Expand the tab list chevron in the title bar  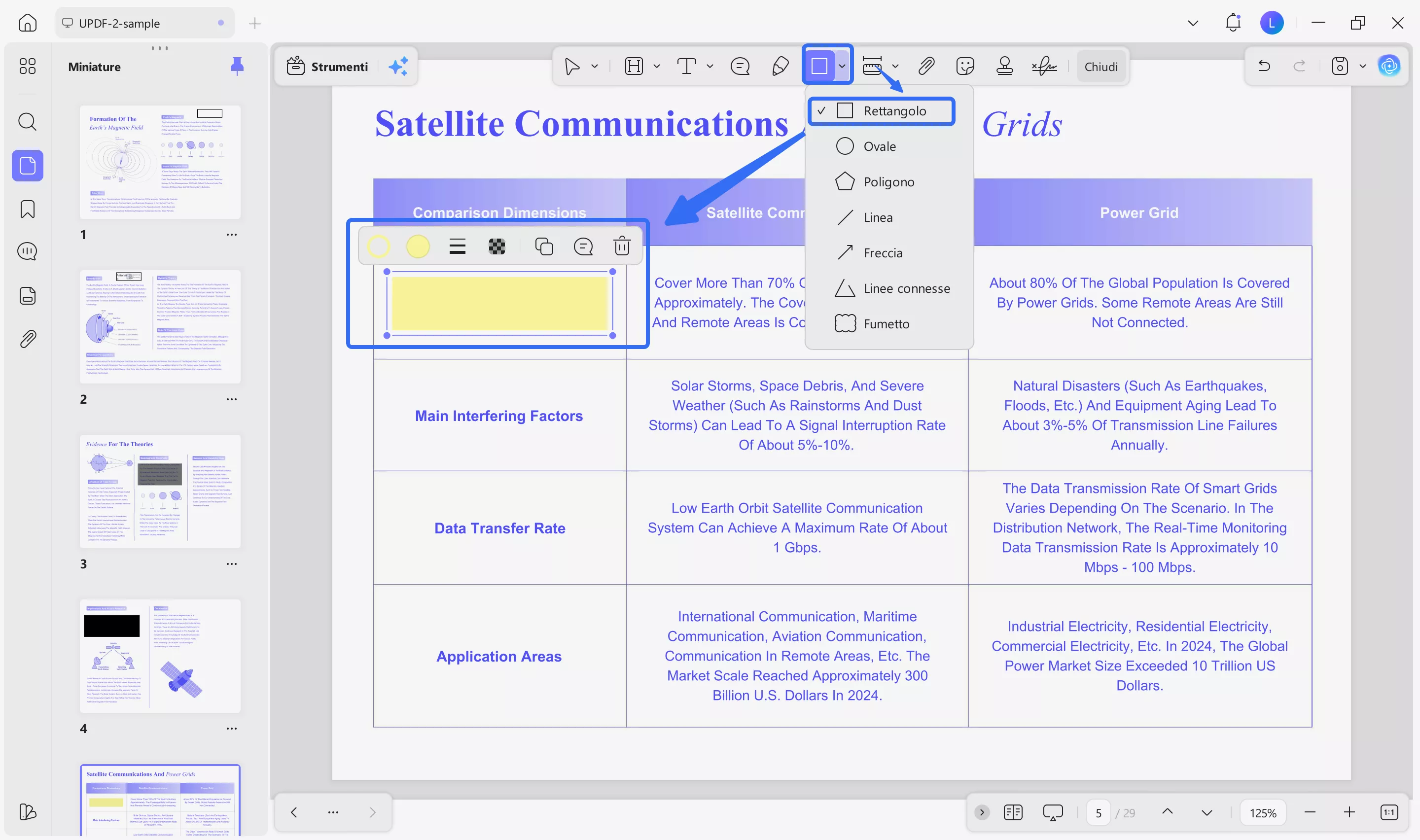tap(1193, 23)
